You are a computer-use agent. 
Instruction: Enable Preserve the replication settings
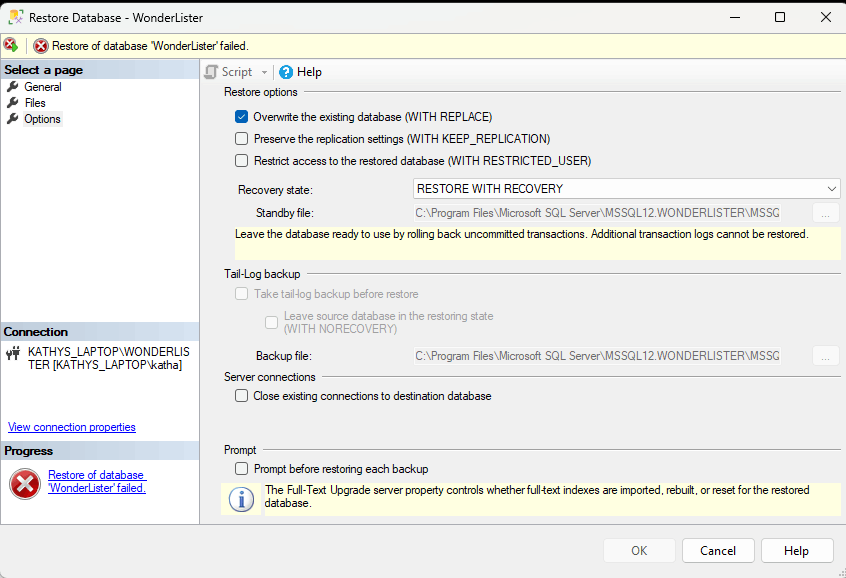pos(241,138)
